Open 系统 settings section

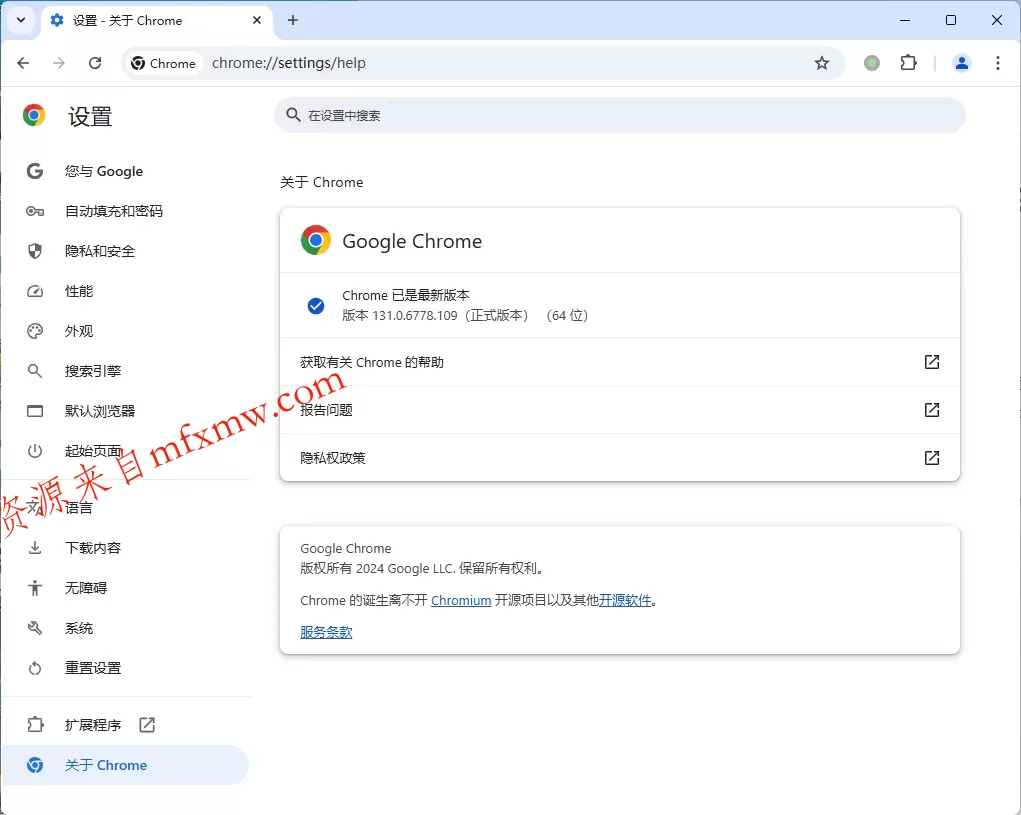125,628
